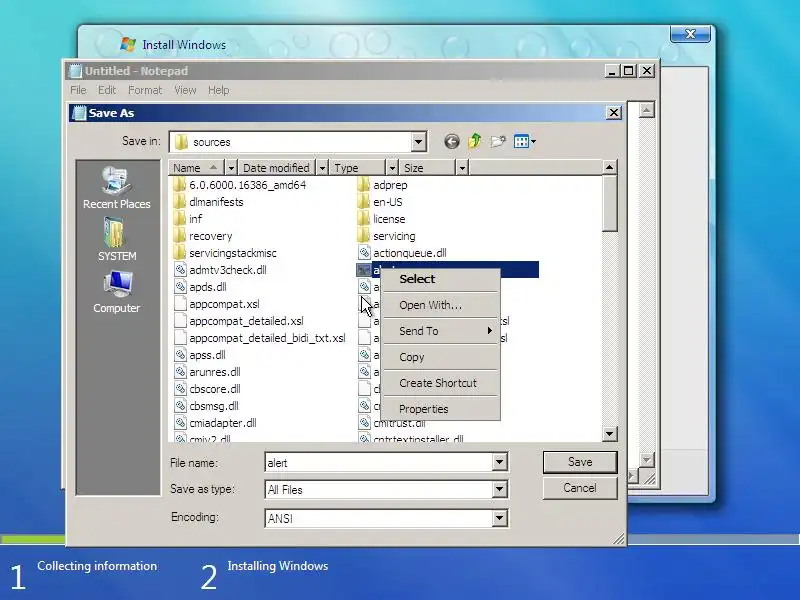Image resolution: width=800 pixels, height=600 pixels.
Task: Select the cbsmsg.dll file
Action: (x=206, y=406)
